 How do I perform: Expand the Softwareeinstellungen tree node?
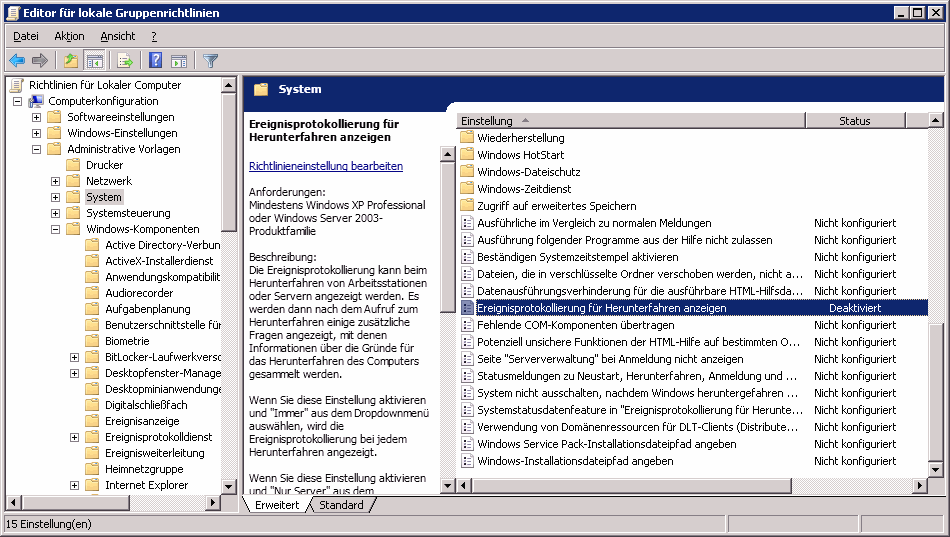click(x=37, y=117)
